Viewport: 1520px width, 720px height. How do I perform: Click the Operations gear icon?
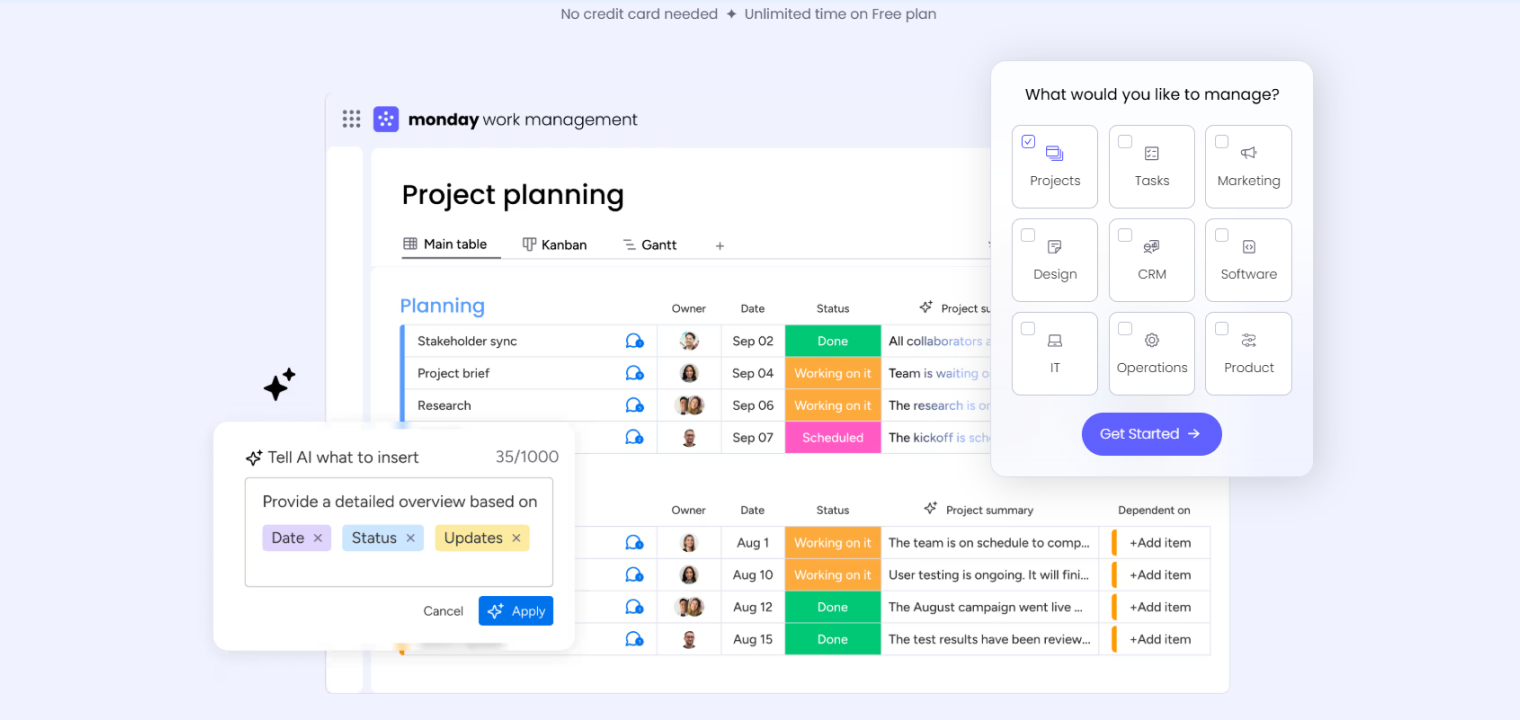(1151, 340)
